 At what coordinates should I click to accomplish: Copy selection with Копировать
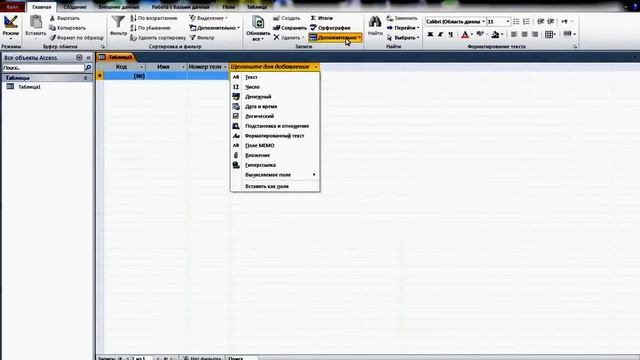(x=67, y=28)
